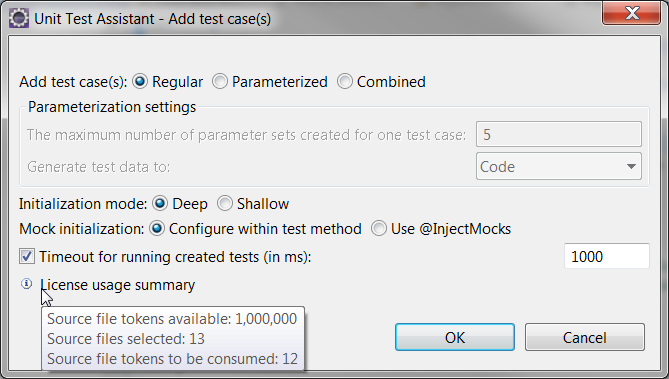Set initialization mode to Deep
Screen dimensions: 669x379
pos(160,204)
